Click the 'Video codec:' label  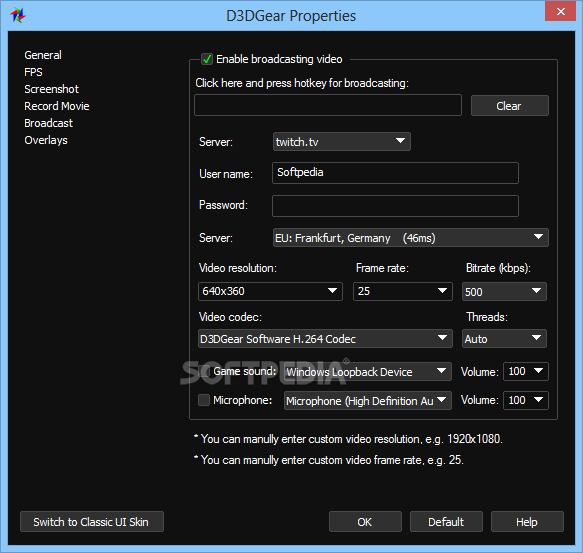(230, 317)
